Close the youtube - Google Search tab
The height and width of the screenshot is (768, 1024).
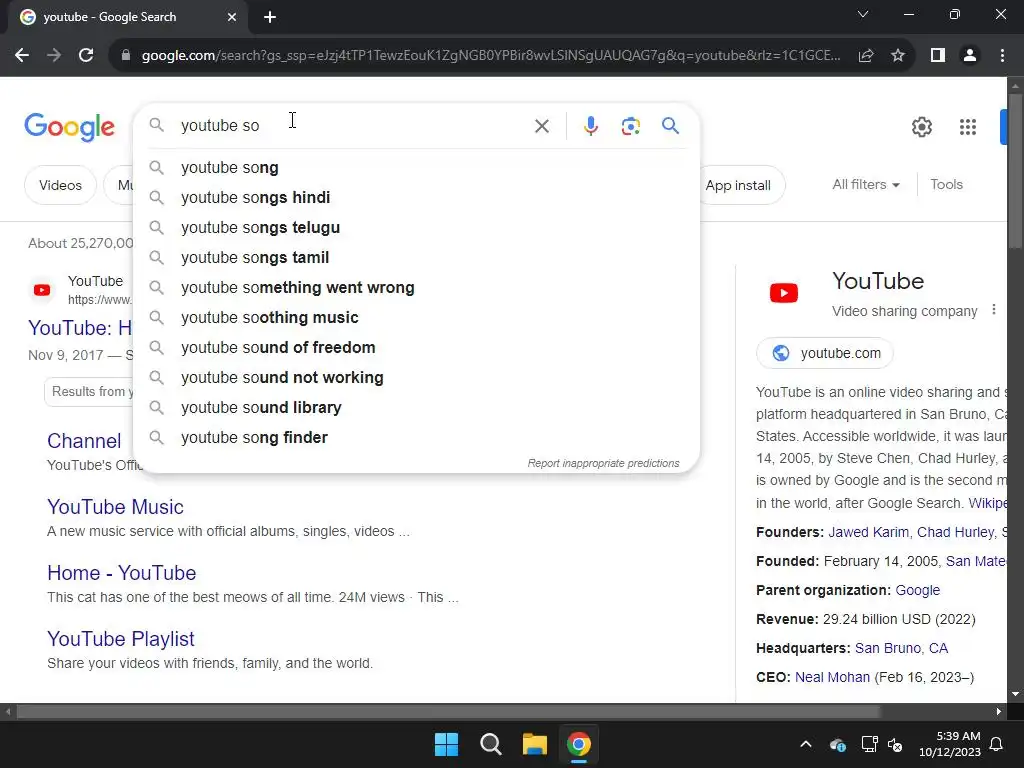pos(232,17)
